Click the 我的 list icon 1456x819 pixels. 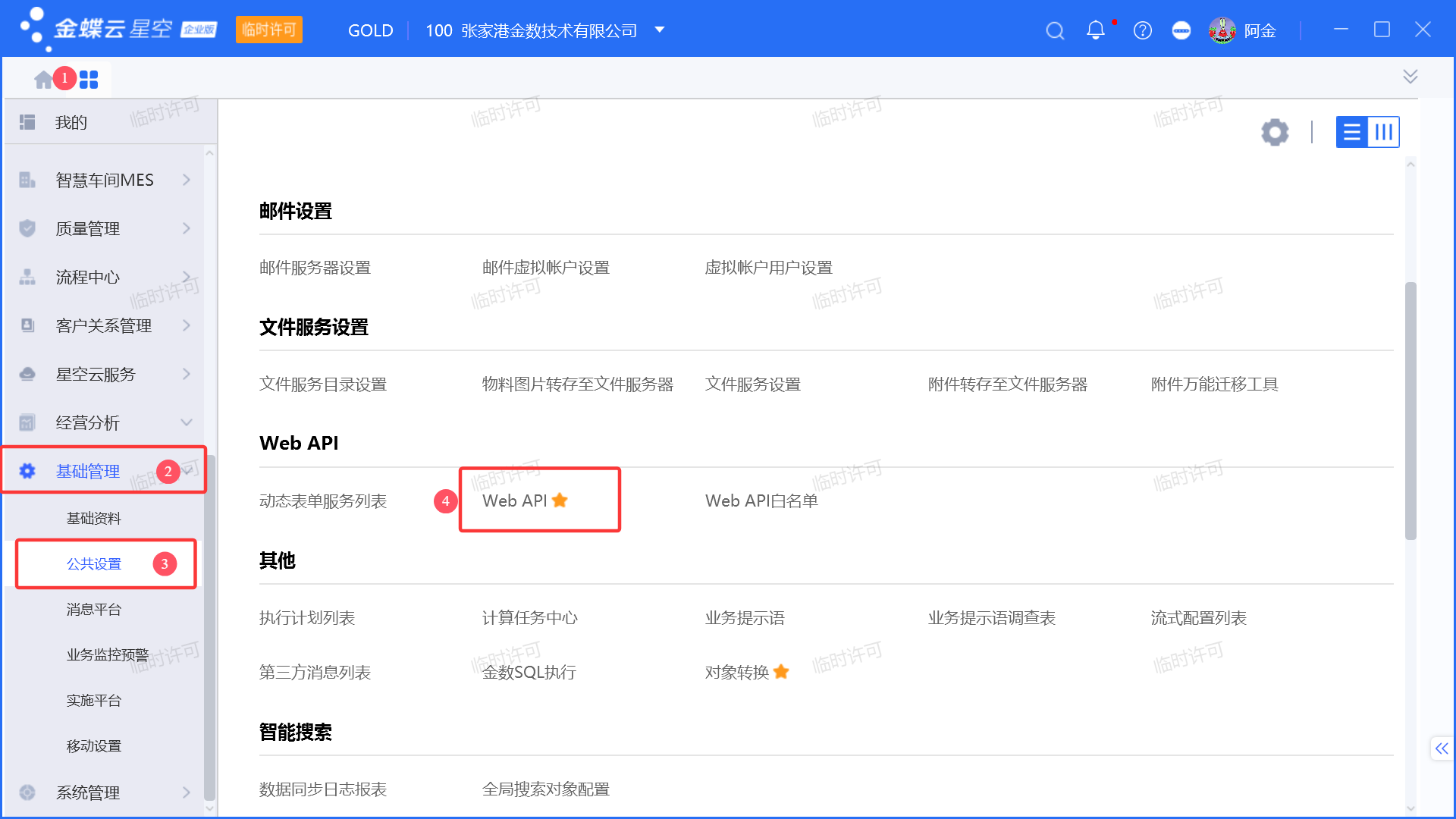[27, 122]
